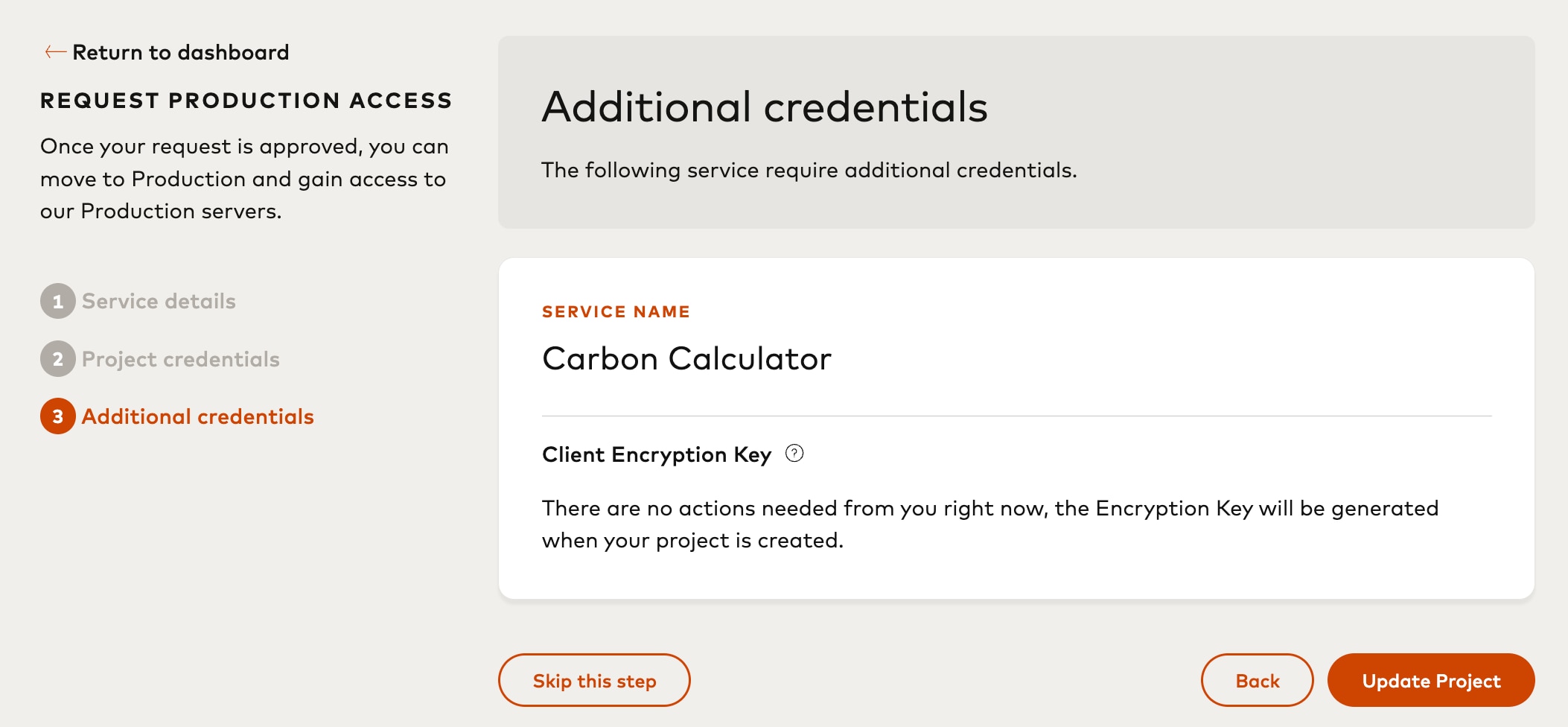1568x727 pixels.
Task: Click the numbered badge next to Service details
Action: point(57,301)
